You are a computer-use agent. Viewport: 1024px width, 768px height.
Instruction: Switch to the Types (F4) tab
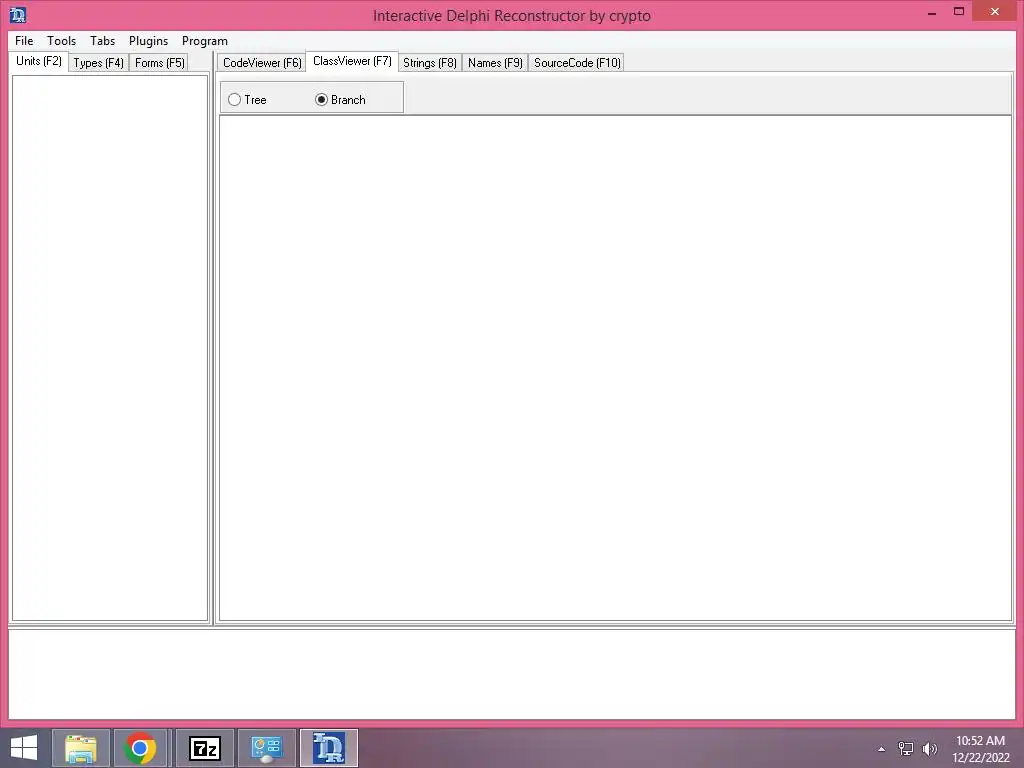pos(99,63)
